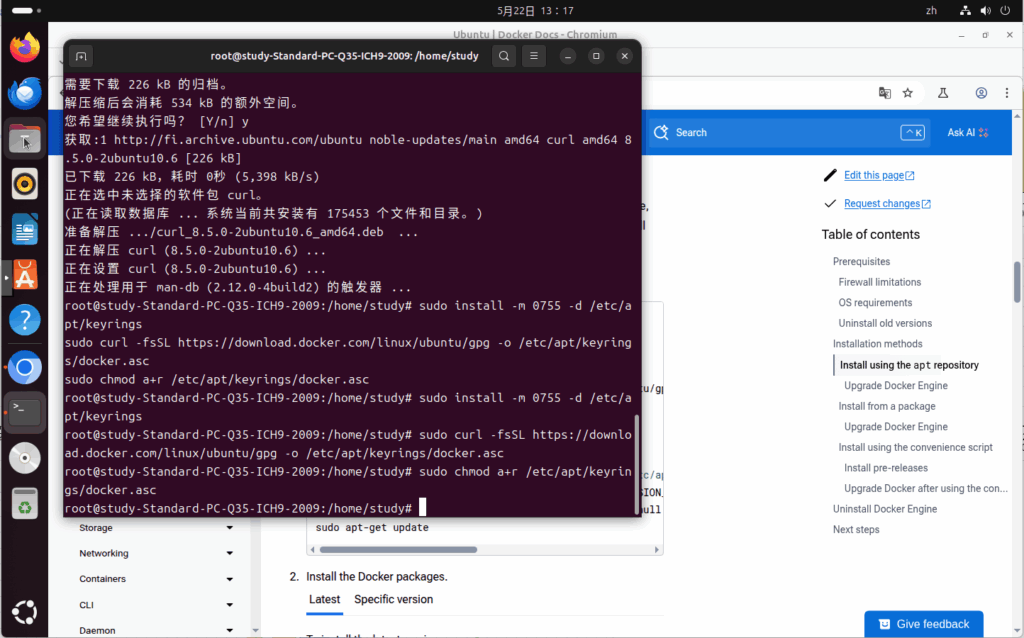
Task: Jump to Next steps section
Action: [856, 530]
